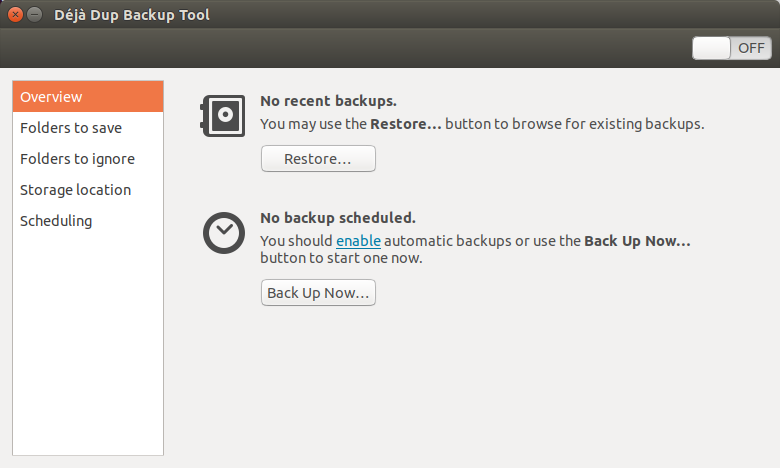Click the clock schedule icon
780x468 pixels.
click(224, 233)
